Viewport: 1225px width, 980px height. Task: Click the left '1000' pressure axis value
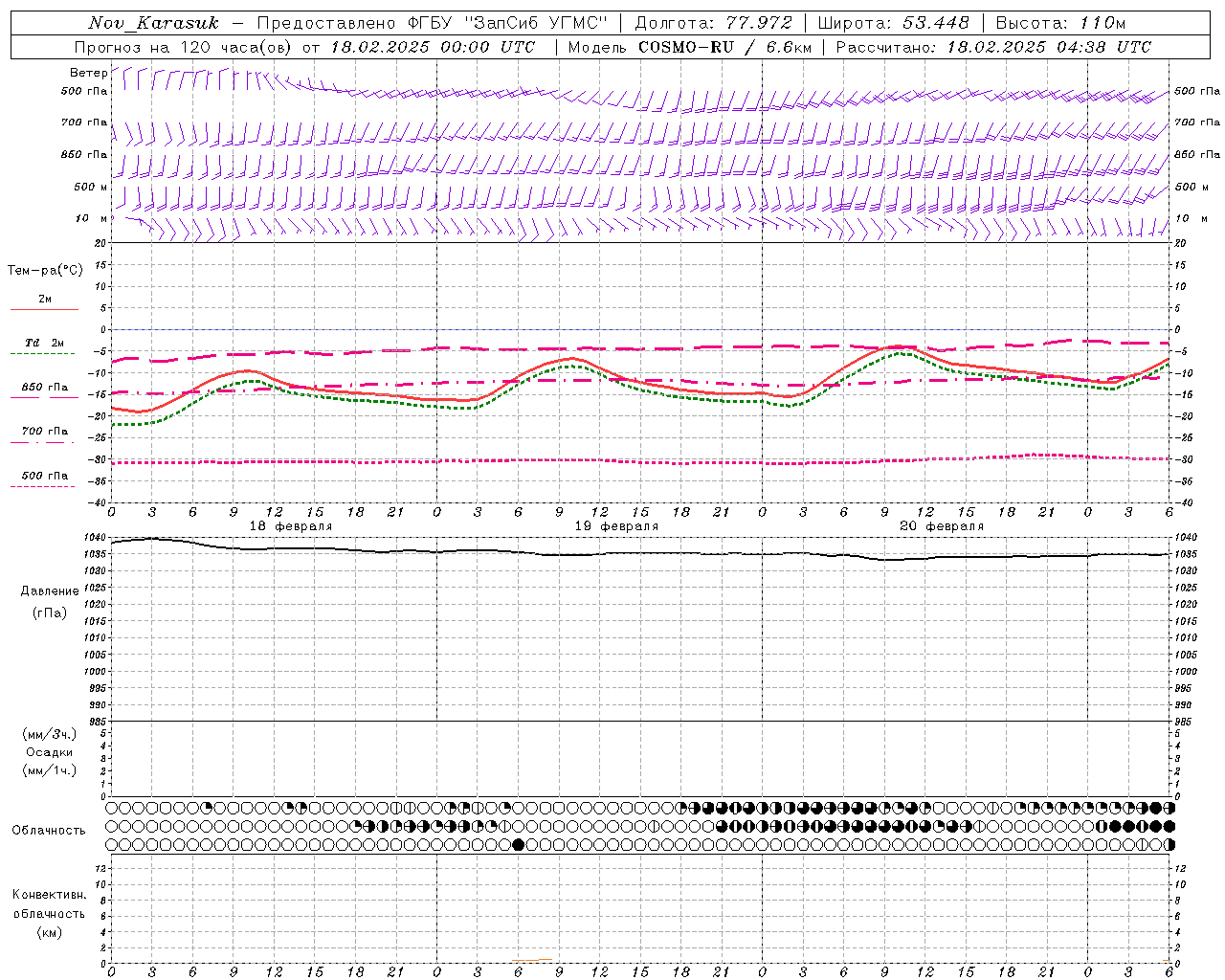tap(97, 672)
